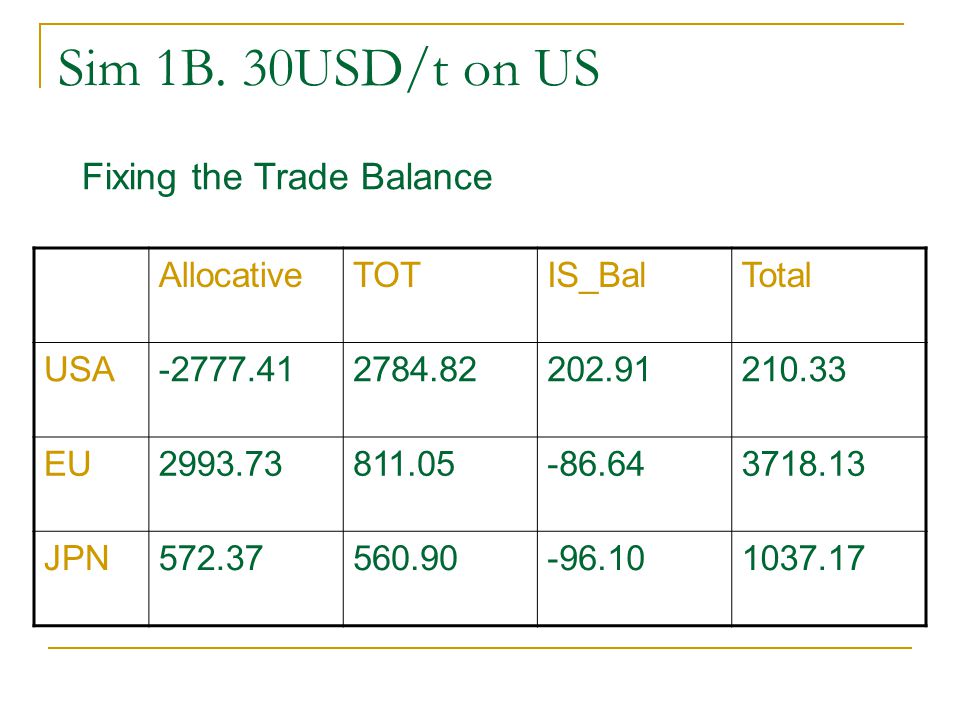This screenshot has width=960, height=720.
Task: Click the 'Total' column header
Action: (776, 274)
